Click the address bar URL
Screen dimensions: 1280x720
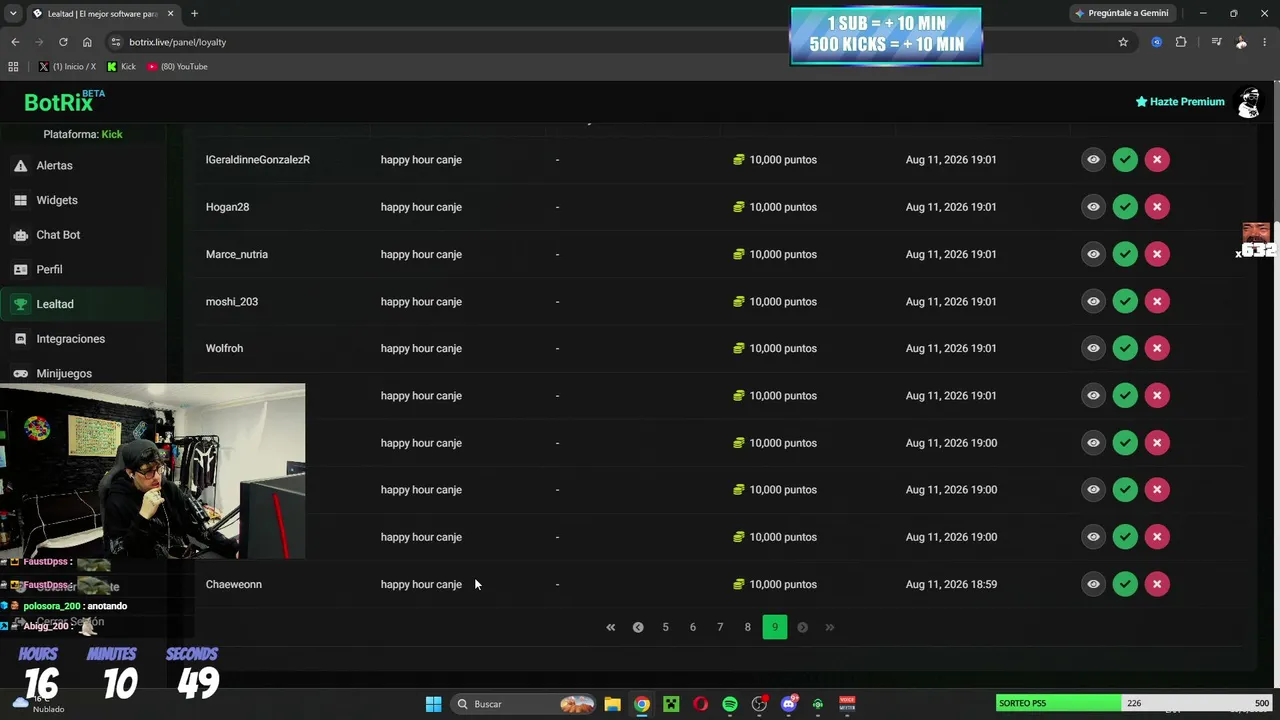pos(178,42)
